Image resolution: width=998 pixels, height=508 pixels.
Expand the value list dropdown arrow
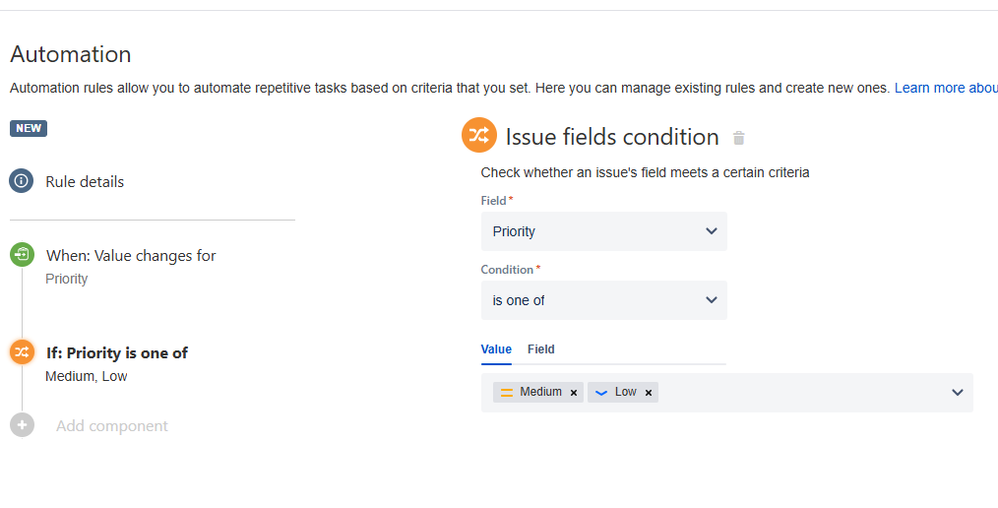click(957, 393)
